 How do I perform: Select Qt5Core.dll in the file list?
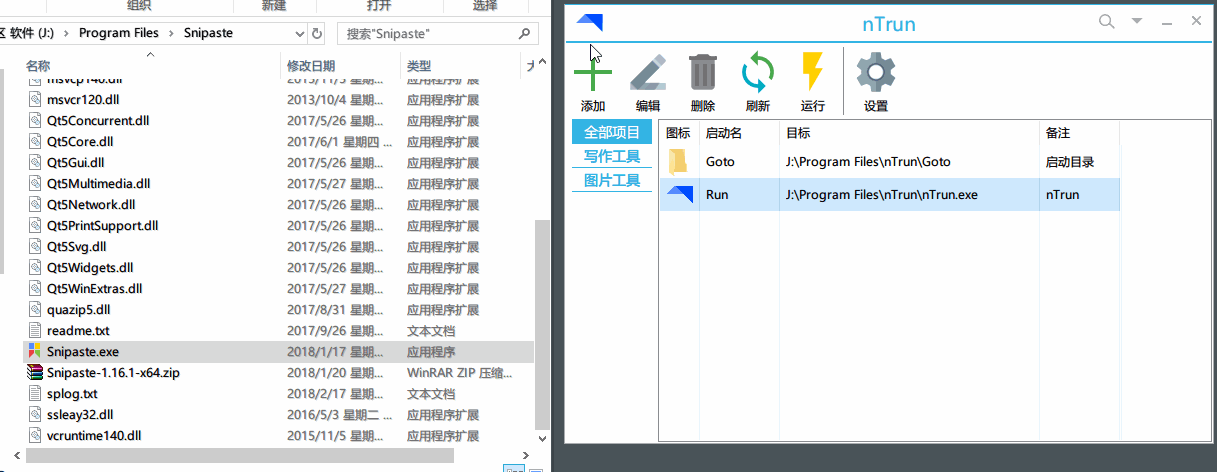click(80, 142)
